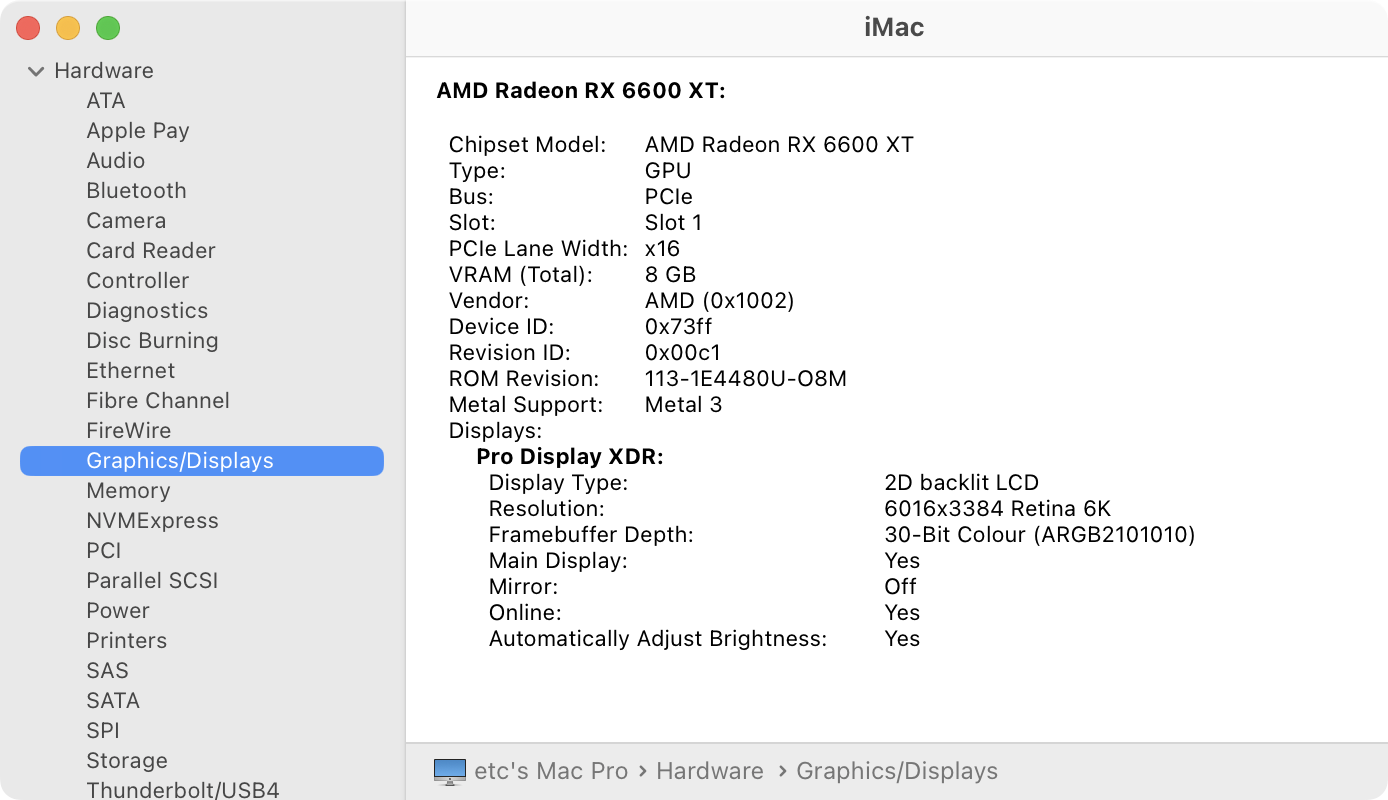Image resolution: width=1388 pixels, height=800 pixels.
Task: Select Storage in the sidebar
Action: pyautogui.click(x=126, y=761)
